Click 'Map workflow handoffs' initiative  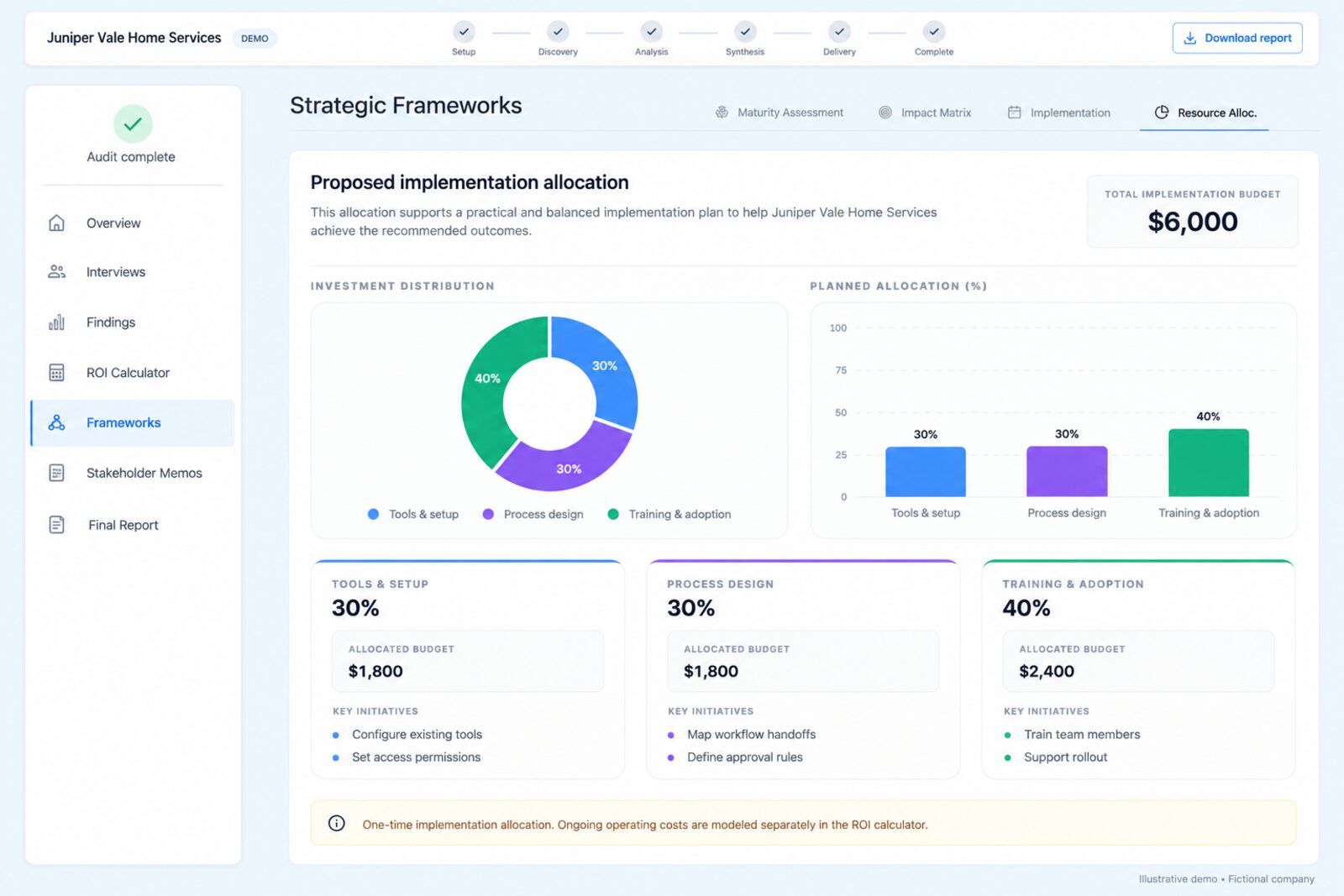coord(751,734)
